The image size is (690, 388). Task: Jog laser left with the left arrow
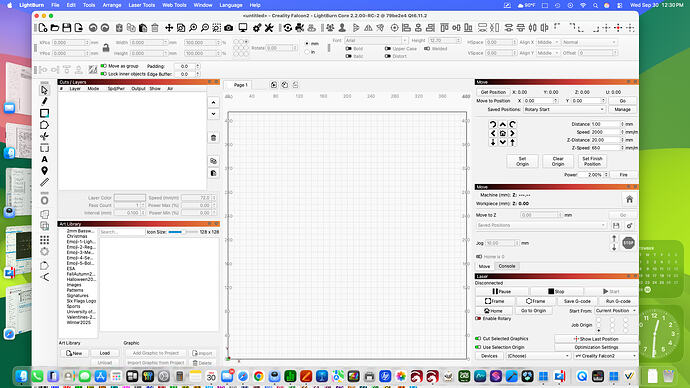click(493, 133)
